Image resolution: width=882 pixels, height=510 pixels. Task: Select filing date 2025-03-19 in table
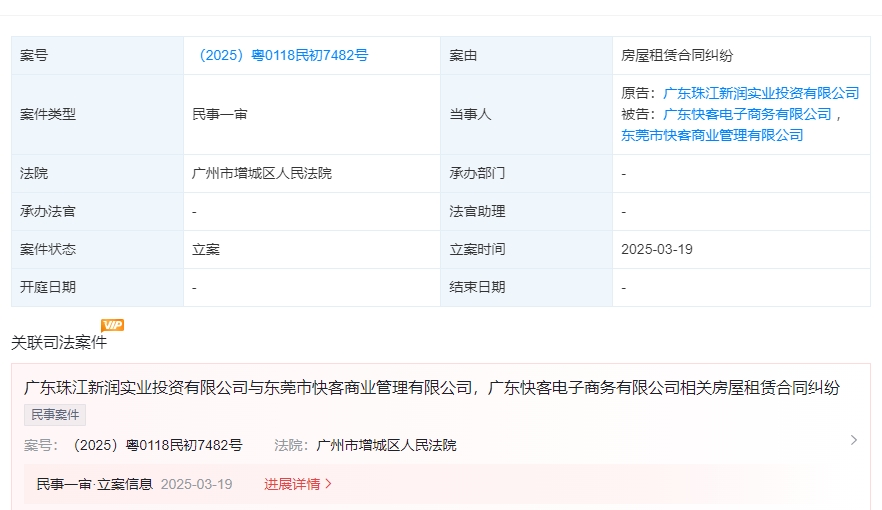(x=656, y=249)
